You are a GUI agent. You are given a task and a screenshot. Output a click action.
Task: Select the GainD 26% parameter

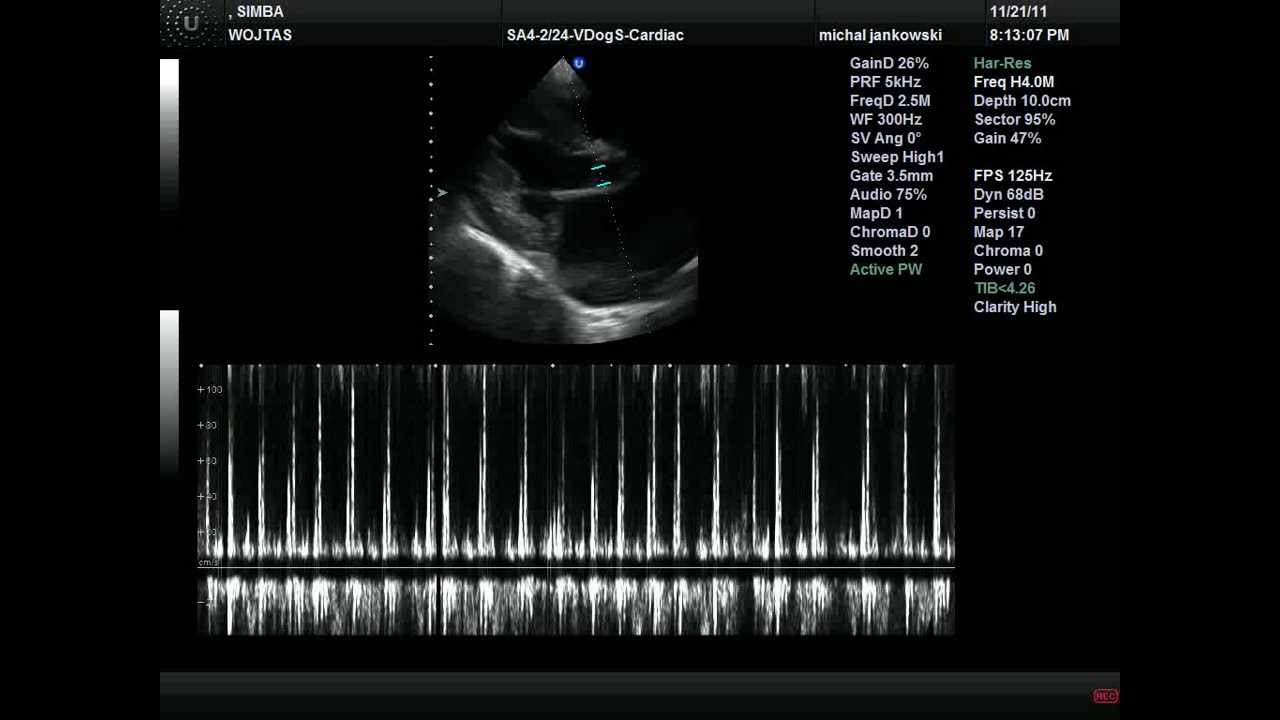point(889,63)
